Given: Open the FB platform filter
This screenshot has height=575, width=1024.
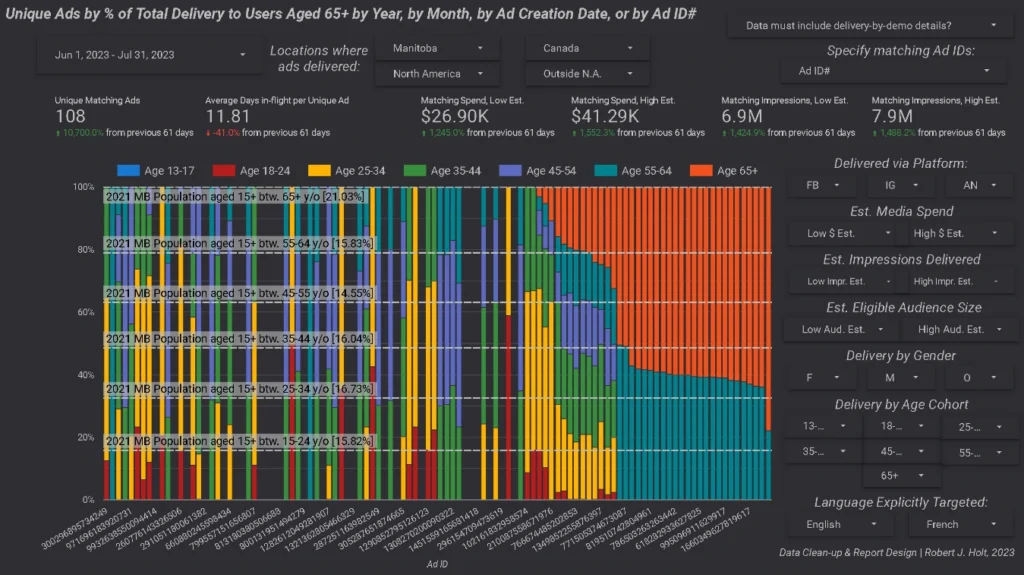Looking at the screenshot, I should tap(821, 185).
